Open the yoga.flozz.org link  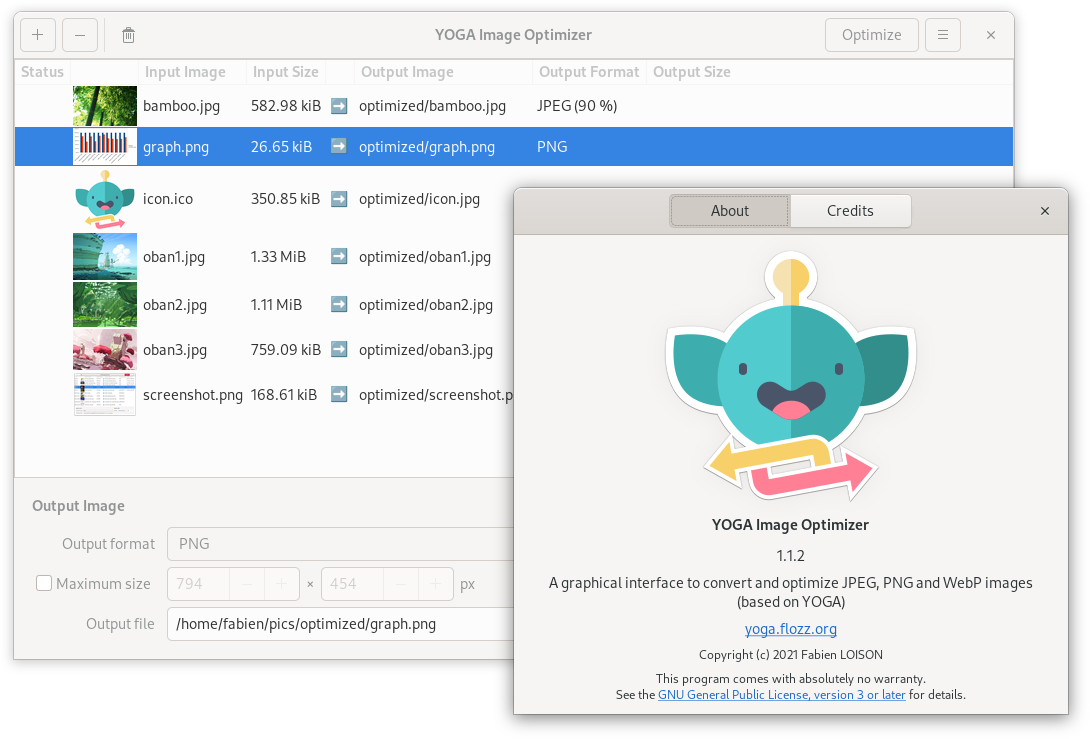(790, 629)
